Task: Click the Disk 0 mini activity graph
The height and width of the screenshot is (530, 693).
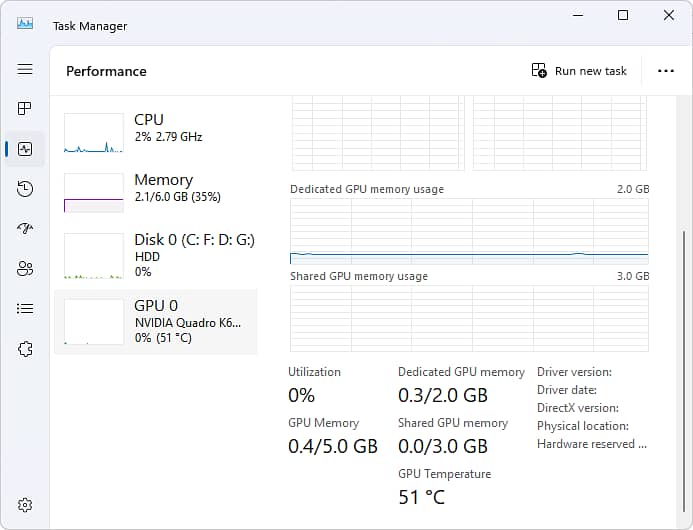Action: [x=94, y=256]
